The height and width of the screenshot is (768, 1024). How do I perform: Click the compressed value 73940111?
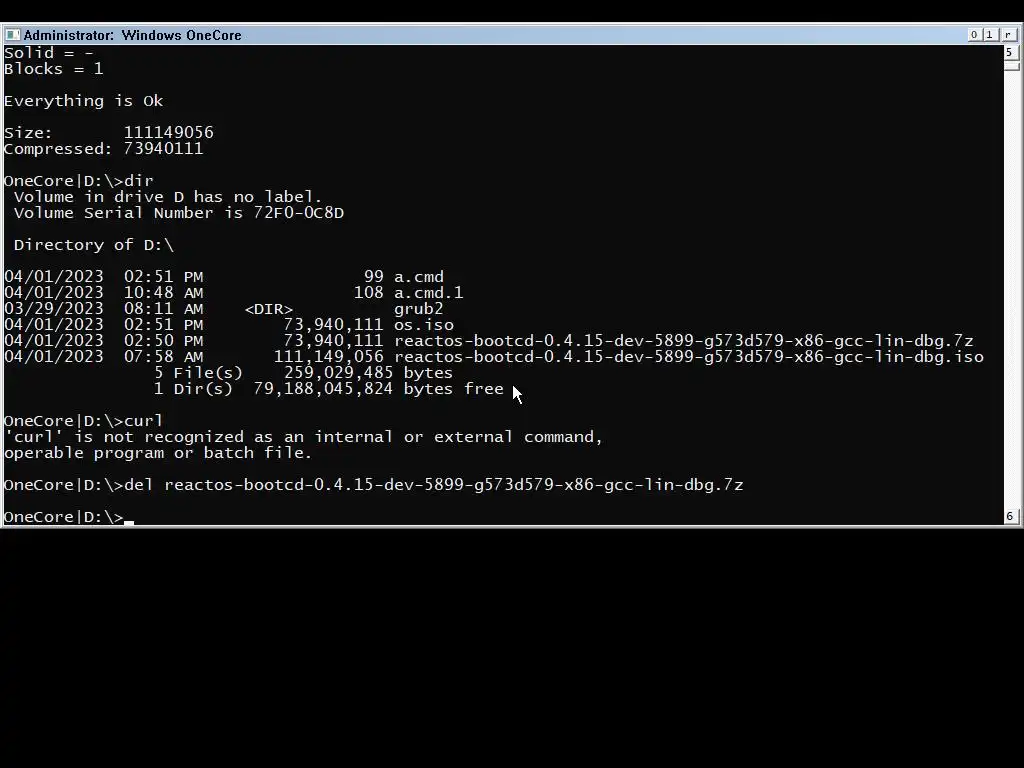(163, 148)
